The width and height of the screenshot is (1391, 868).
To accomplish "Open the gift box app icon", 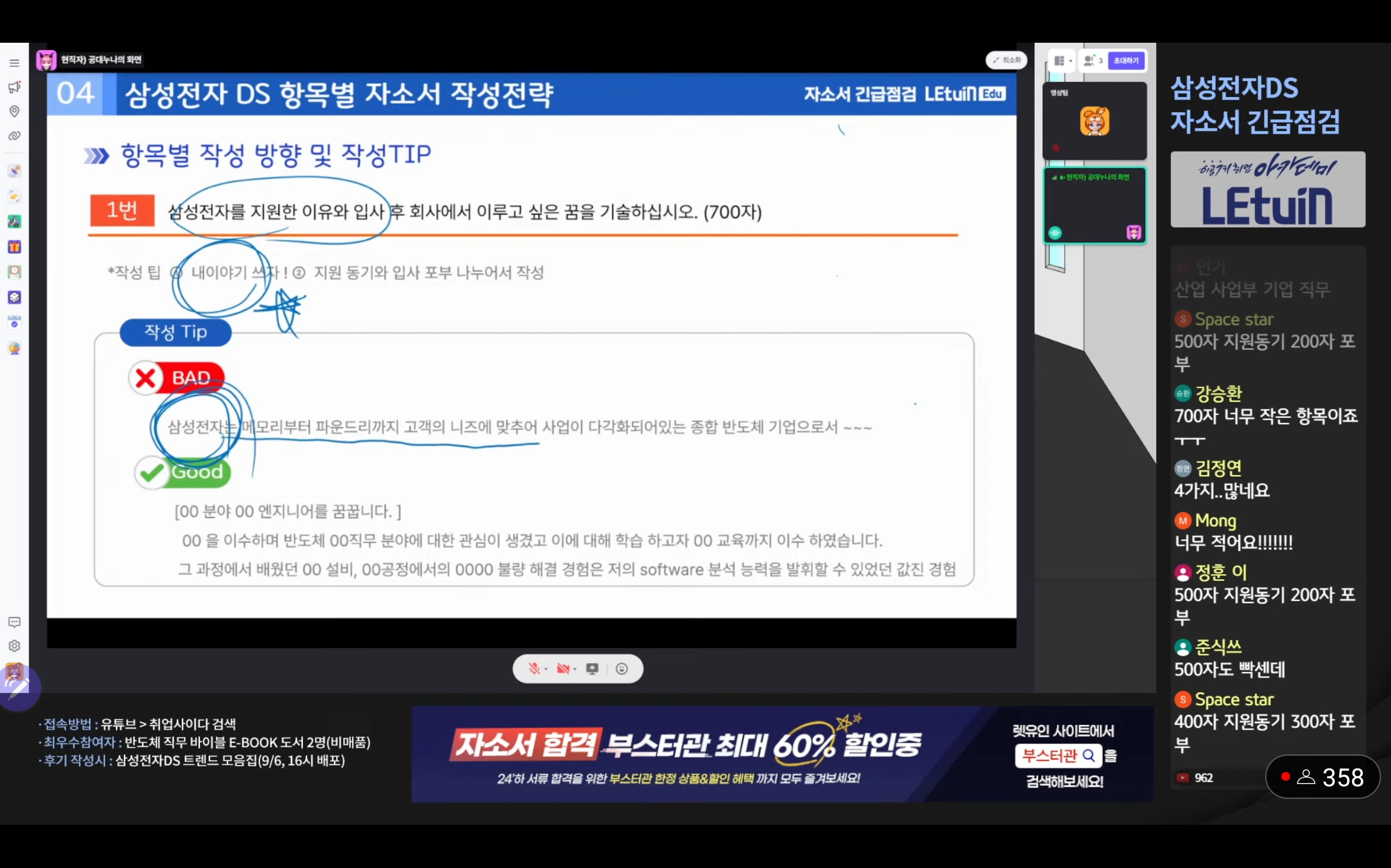I will [x=15, y=247].
